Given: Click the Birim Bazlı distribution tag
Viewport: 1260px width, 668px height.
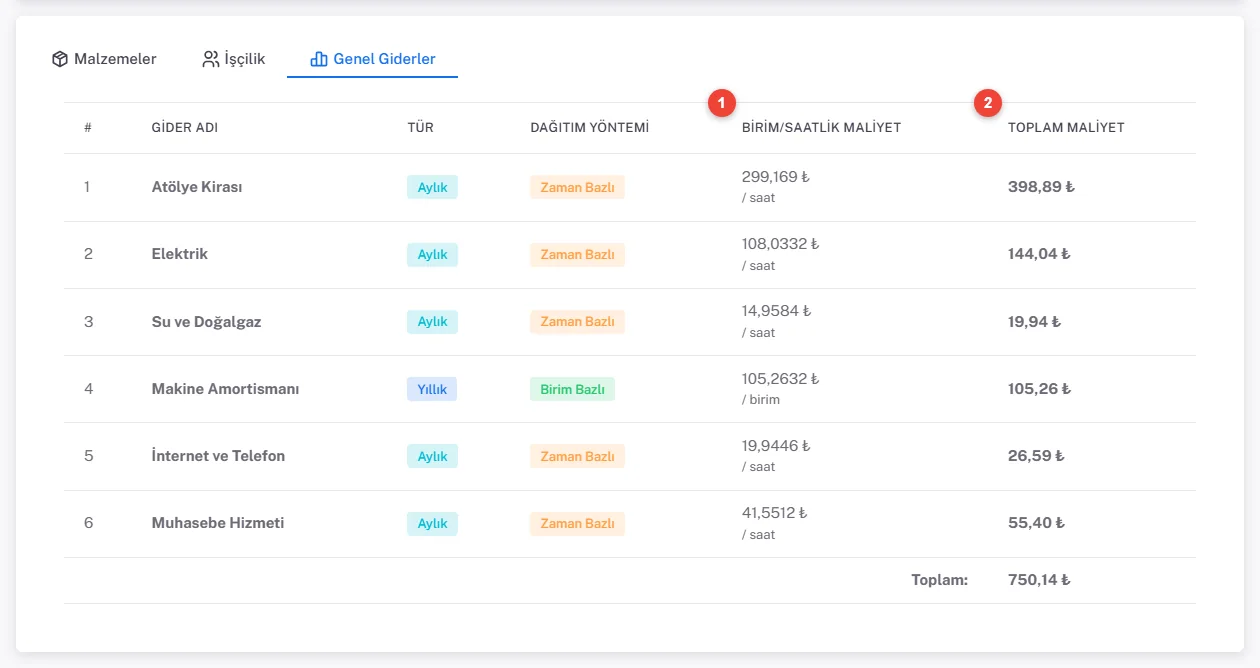Looking at the screenshot, I should coord(572,389).
